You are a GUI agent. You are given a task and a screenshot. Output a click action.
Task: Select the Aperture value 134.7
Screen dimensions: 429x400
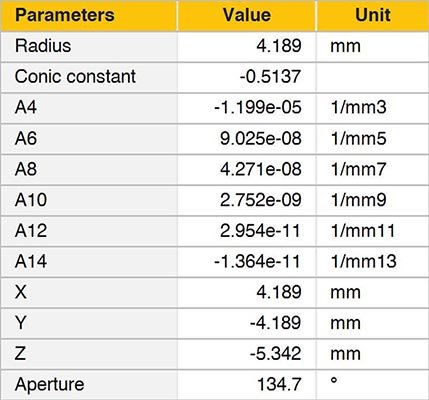(279, 384)
